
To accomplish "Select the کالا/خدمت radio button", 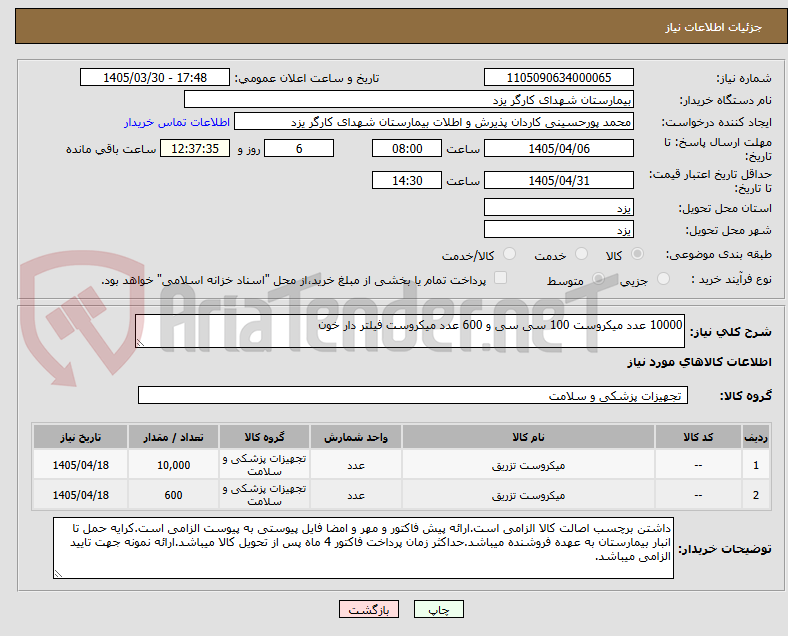I will click(x=510, y=254).
